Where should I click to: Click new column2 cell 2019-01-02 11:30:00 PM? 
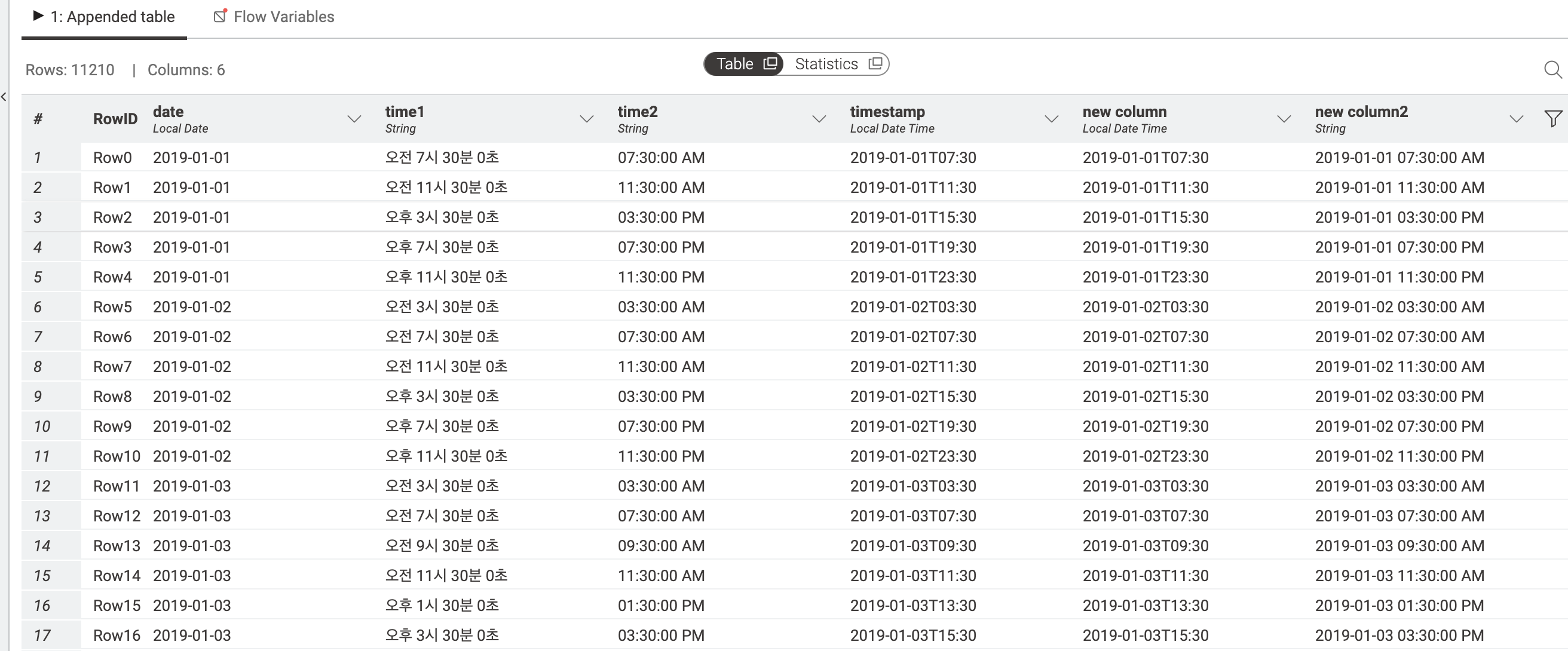point(1399,456)
